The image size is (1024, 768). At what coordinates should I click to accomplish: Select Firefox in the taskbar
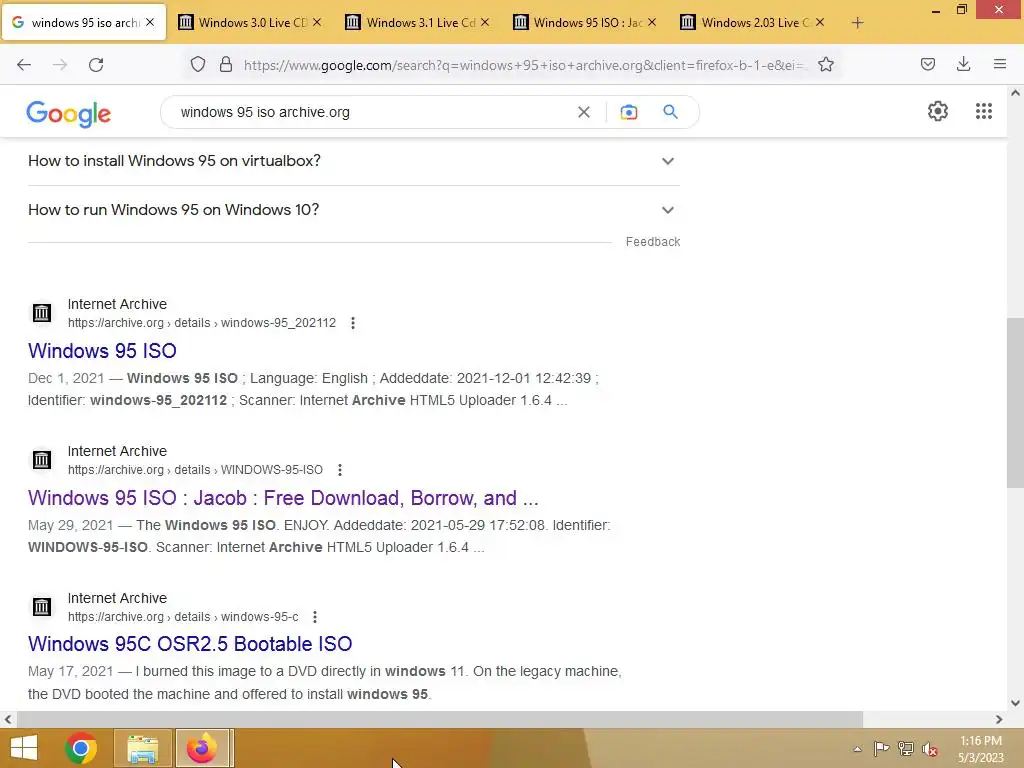click(x=202, y=748)
